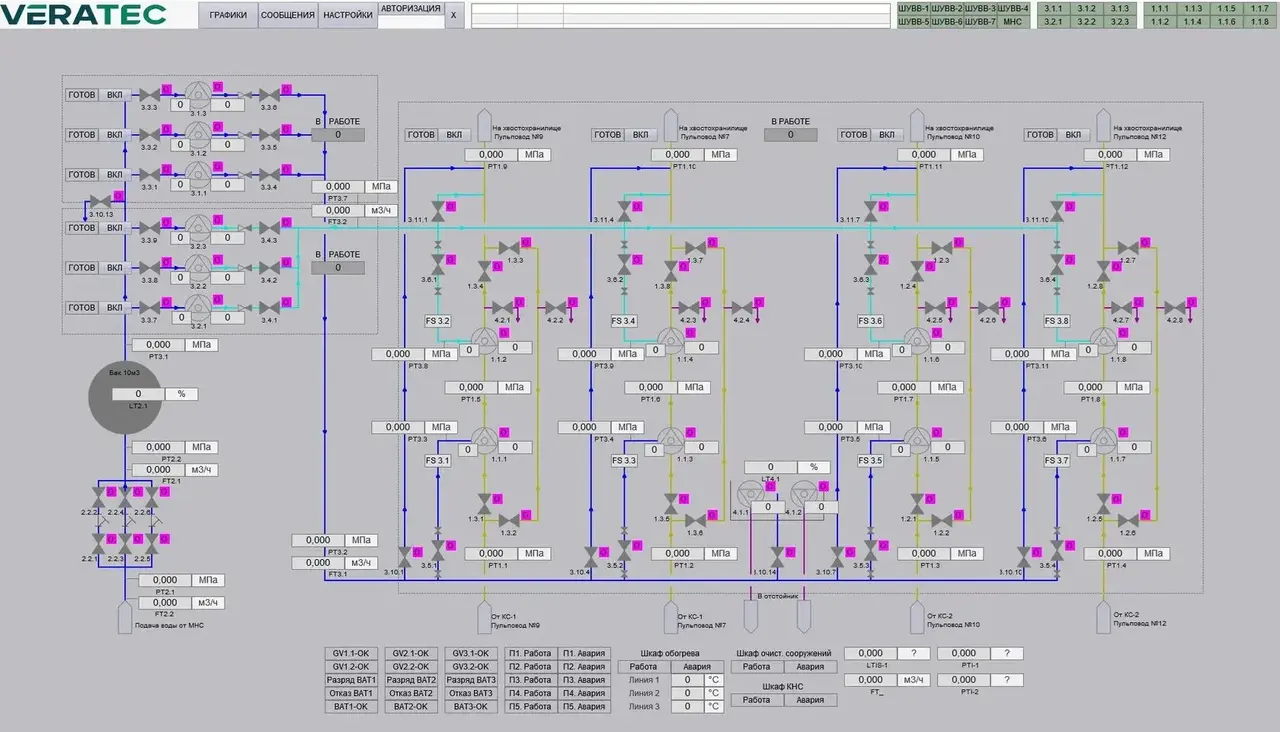Screen dimensions: 1280x732
Task: Click pump 1.1.2 icon
Action: point(485,340)
